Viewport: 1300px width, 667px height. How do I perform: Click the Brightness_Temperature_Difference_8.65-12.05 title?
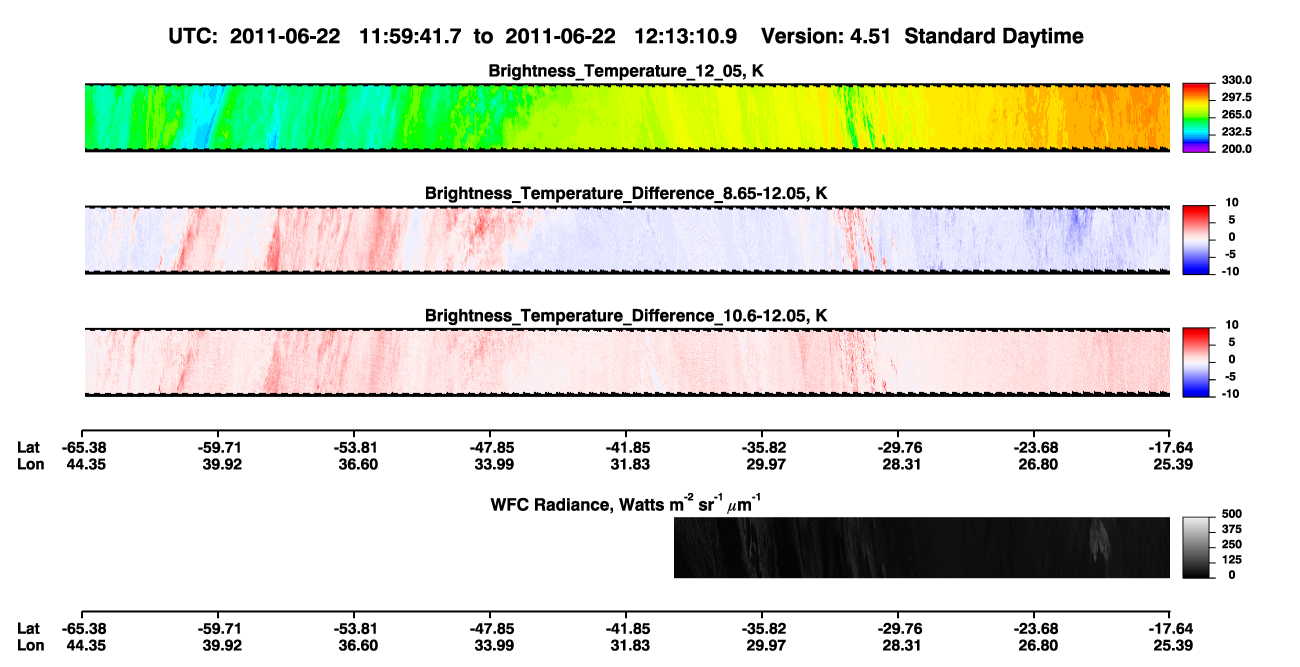[627, 193]
